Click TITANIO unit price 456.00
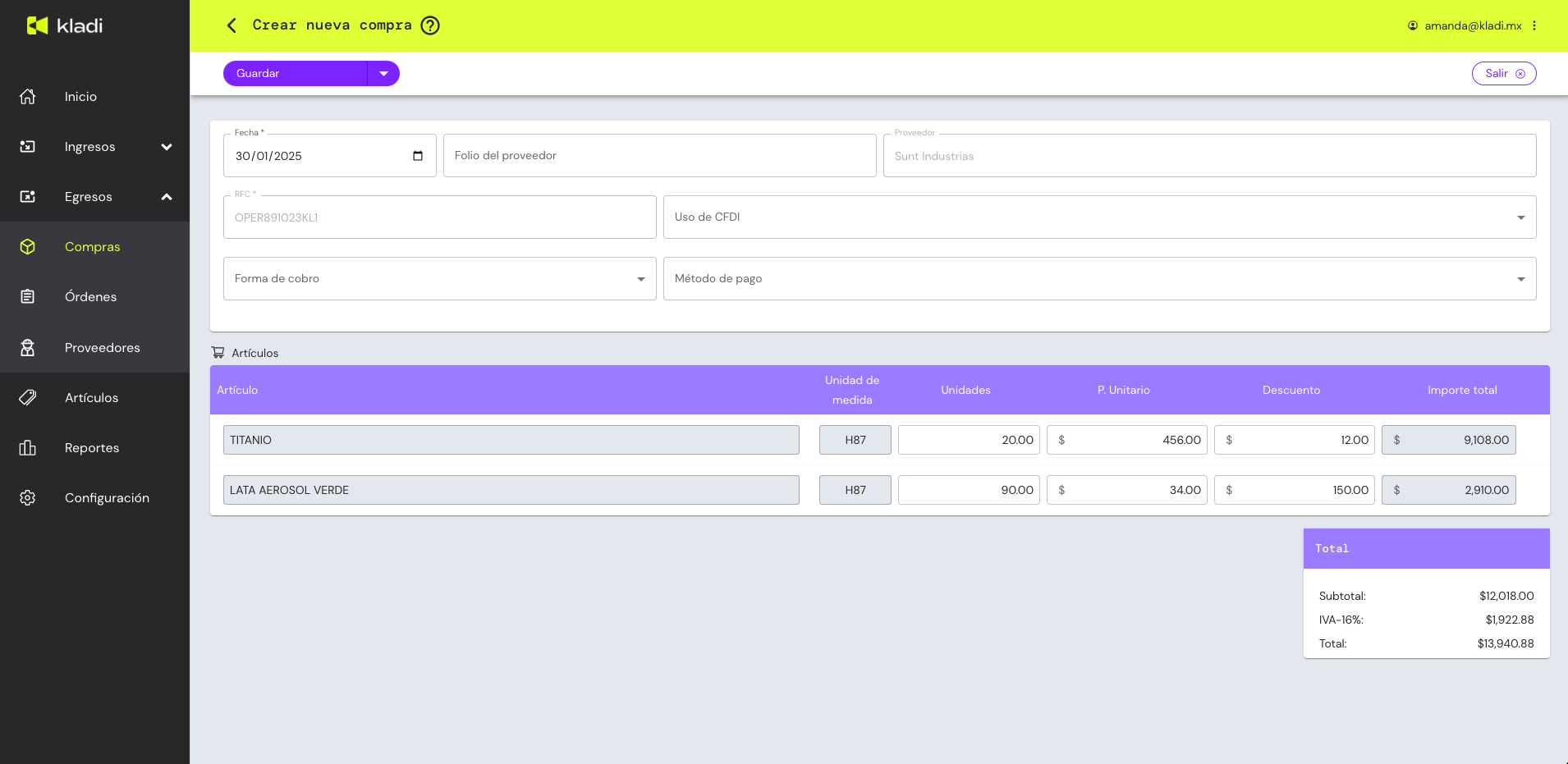Screen dimensions: 1568x764 coord(1126,440)
